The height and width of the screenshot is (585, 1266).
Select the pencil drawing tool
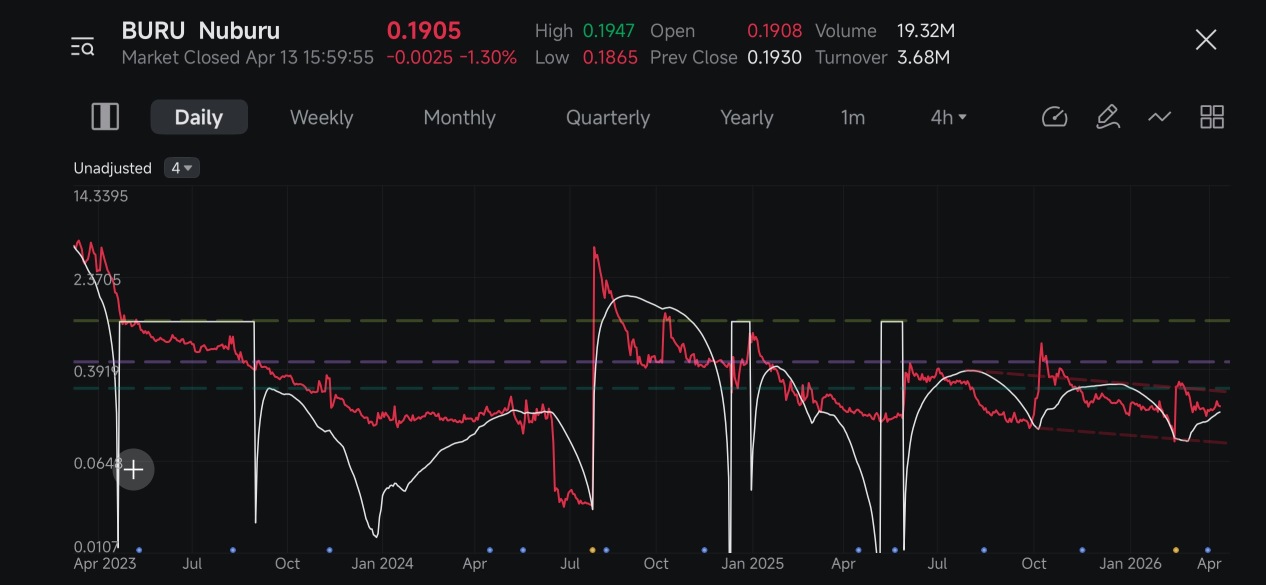[1107, 117]
